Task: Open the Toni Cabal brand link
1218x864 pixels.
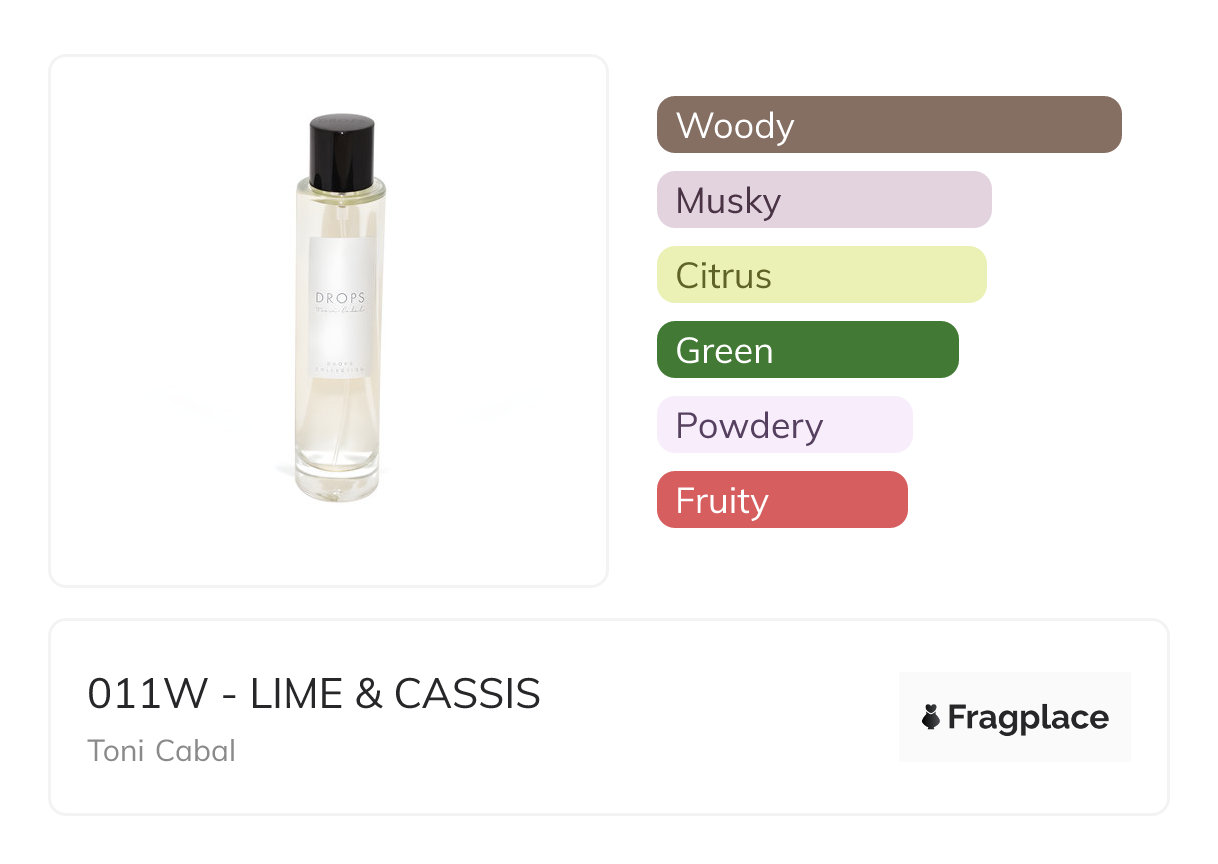Action: pyautogui.click(x=162, y=750)
